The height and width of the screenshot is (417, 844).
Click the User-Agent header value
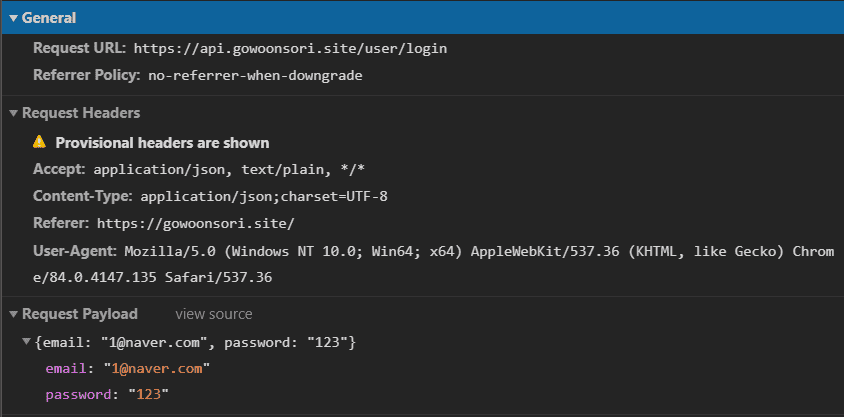(479, 250)
